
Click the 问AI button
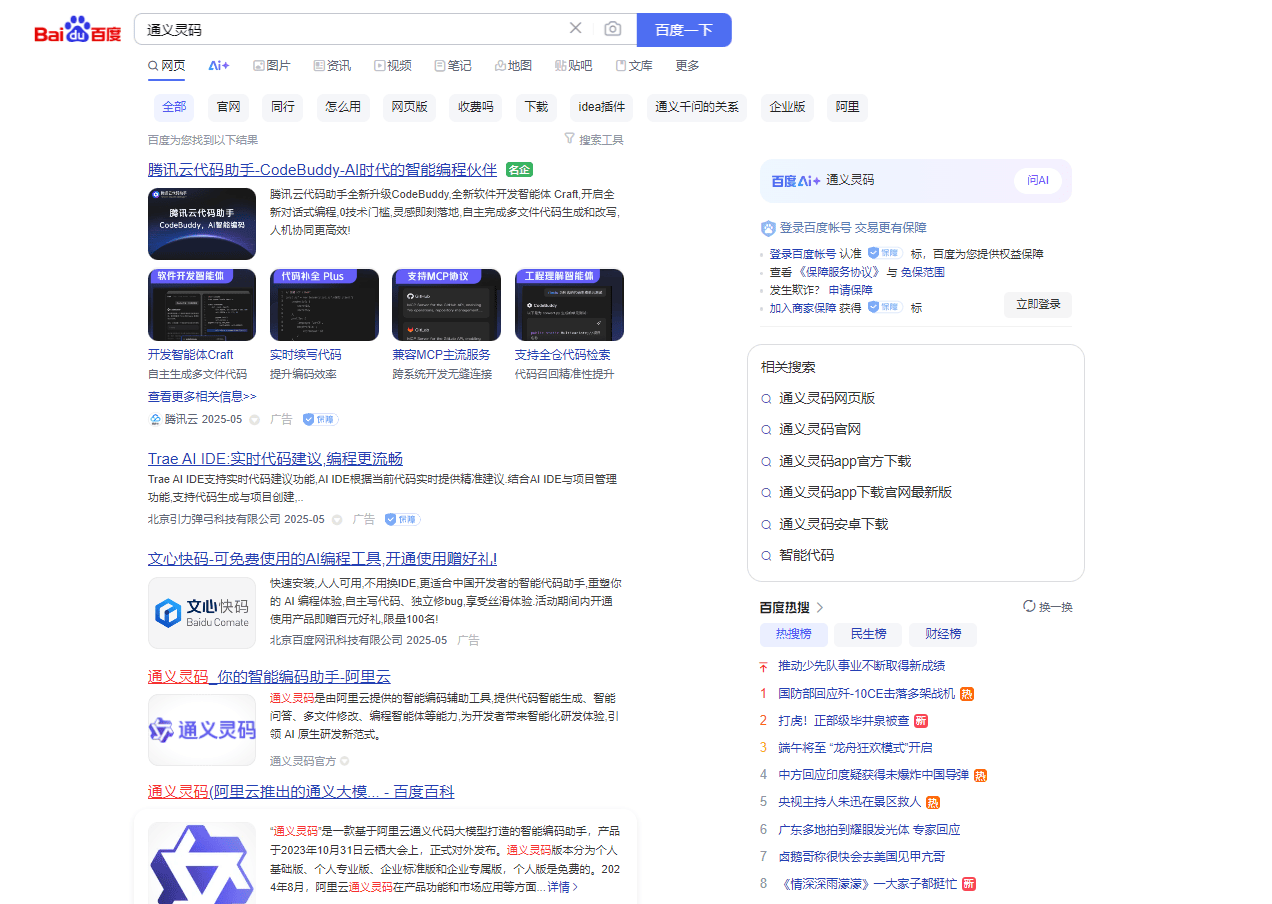point(1038,181)
